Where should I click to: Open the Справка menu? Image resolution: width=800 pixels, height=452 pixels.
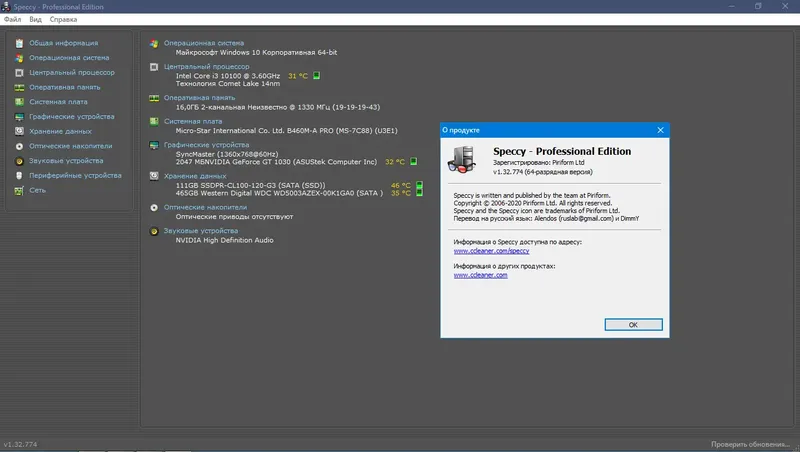63,19
